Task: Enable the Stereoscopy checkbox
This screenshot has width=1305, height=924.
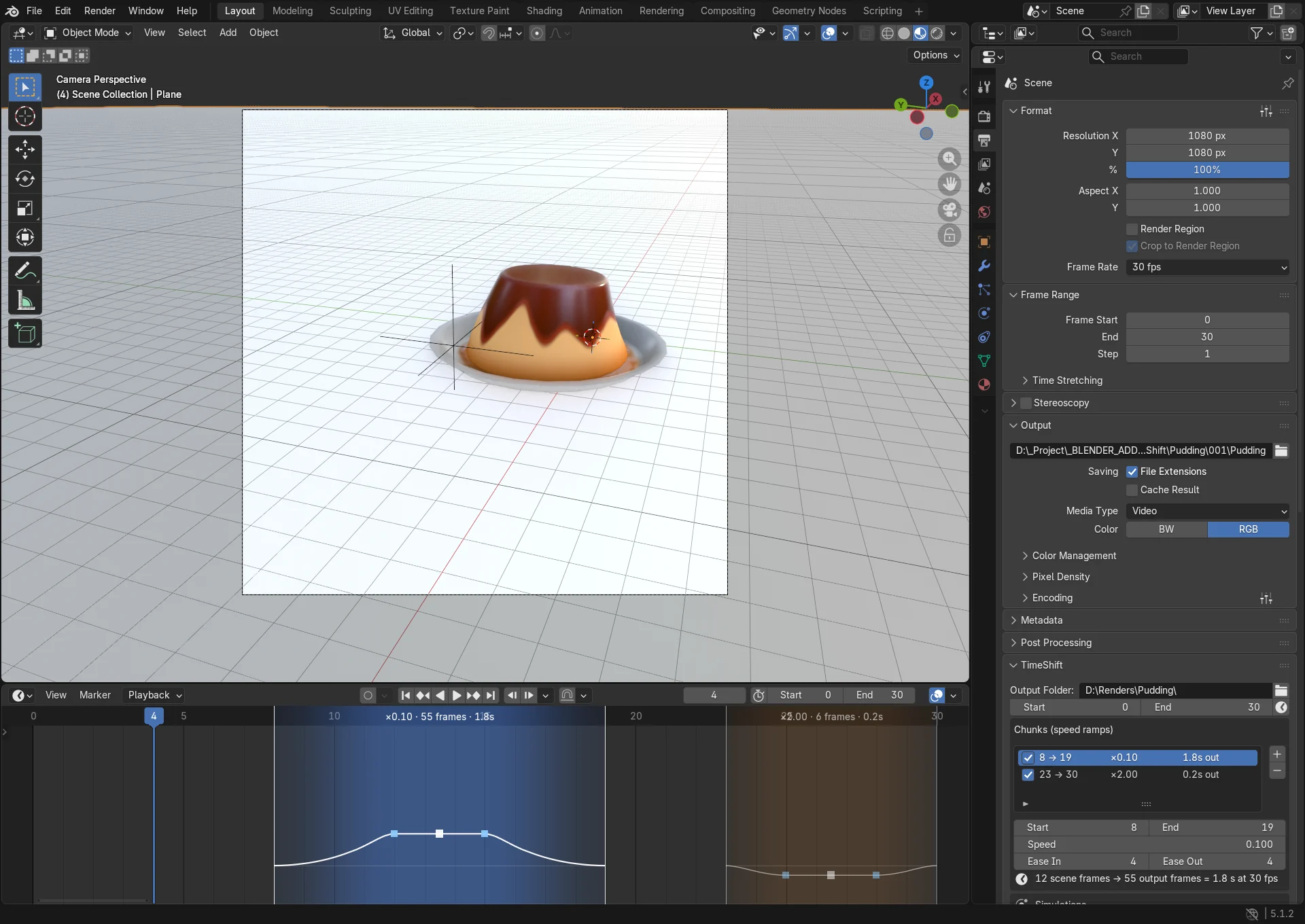Action: click(1026, 403)
